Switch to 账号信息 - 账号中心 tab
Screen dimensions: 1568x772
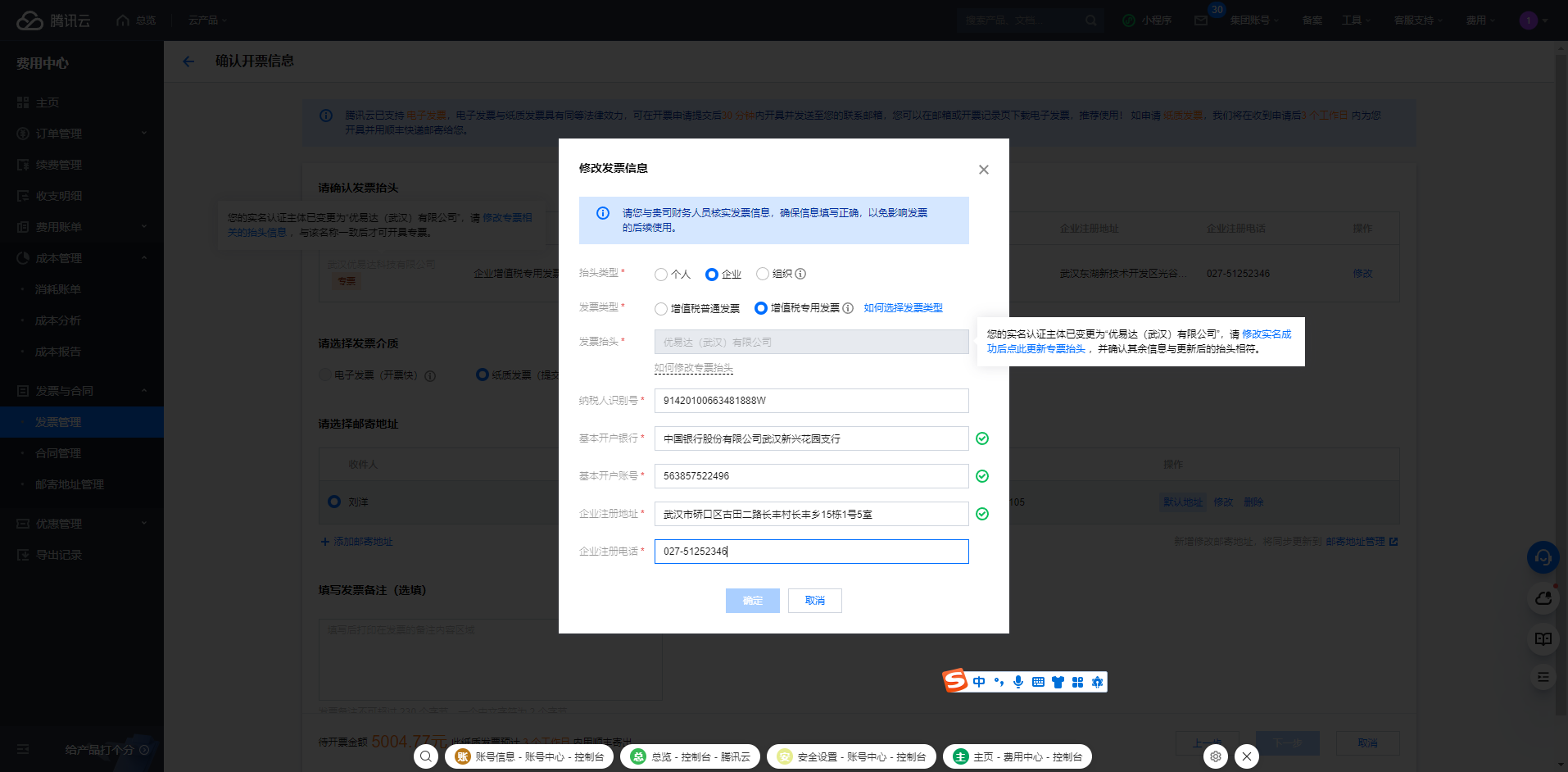(x=530, y=756)
